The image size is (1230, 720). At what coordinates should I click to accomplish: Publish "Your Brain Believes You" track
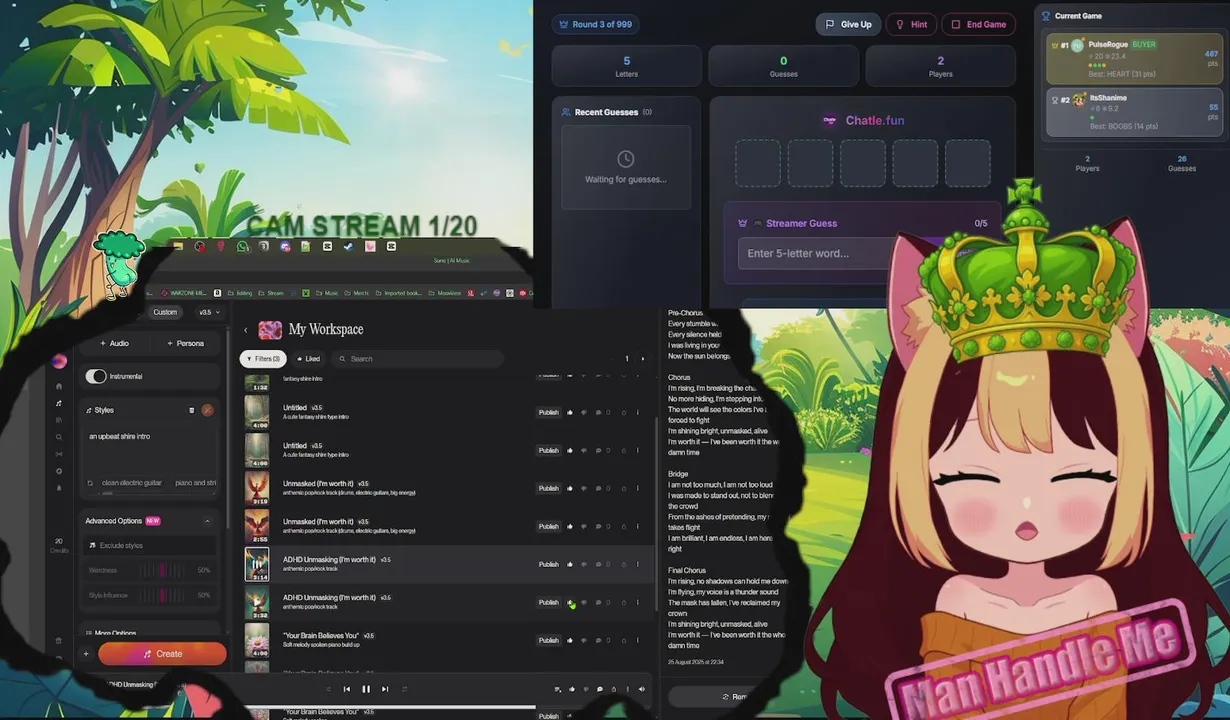click(549, 640)
